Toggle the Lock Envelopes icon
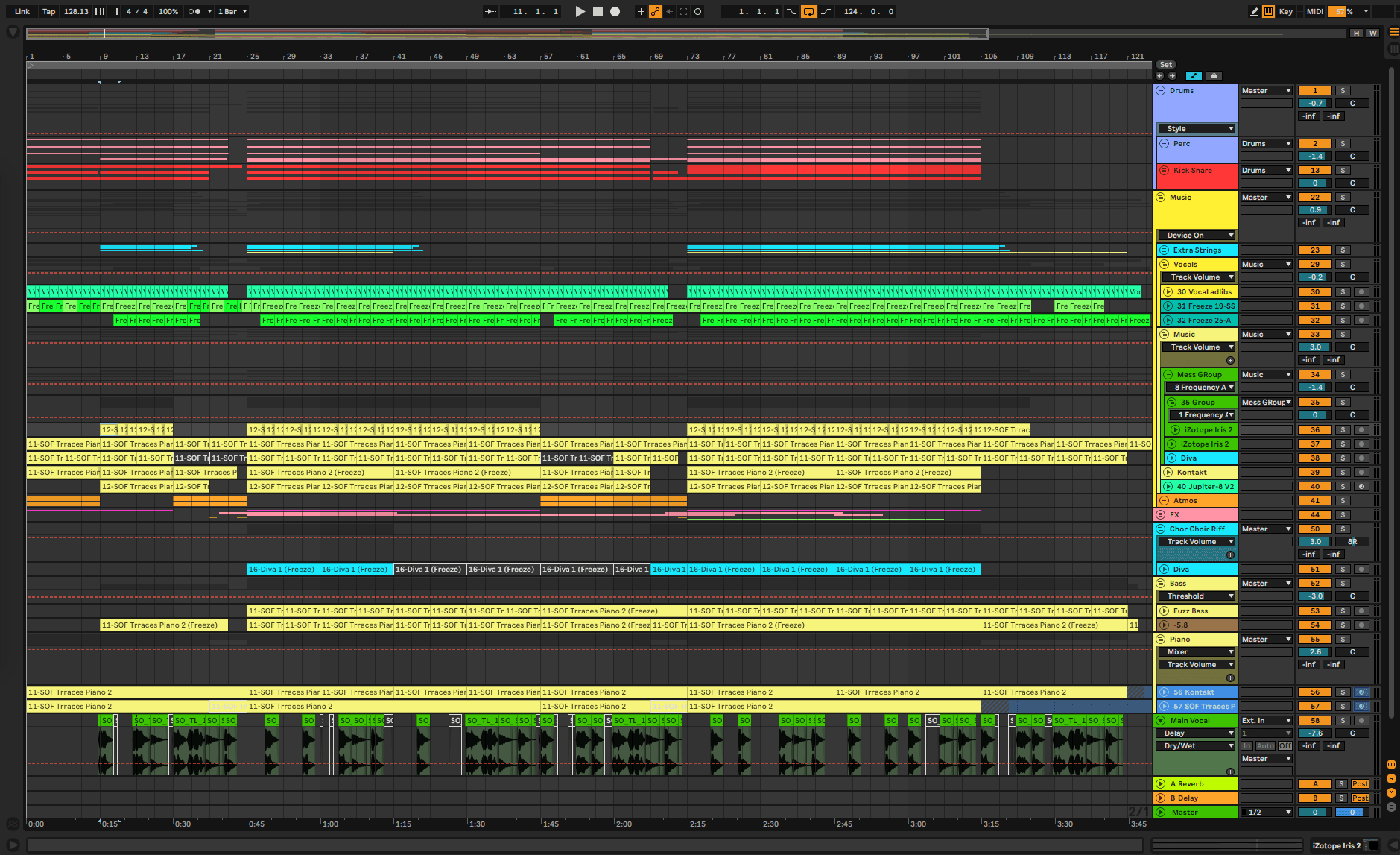The height and width of the screenshot is (855, 1400). coord(1214,76)
